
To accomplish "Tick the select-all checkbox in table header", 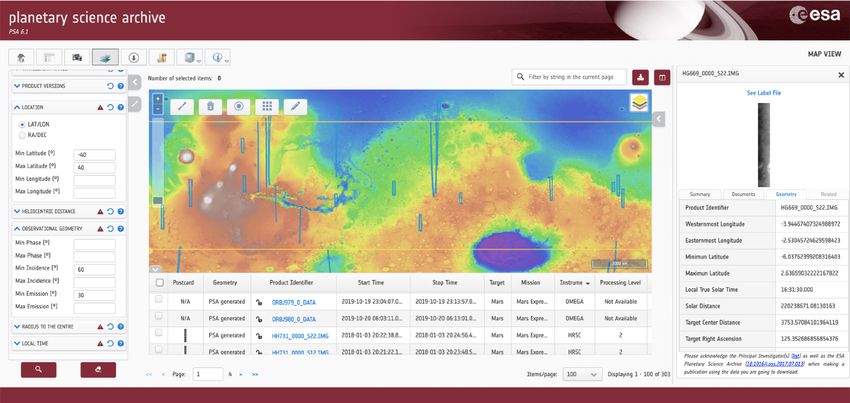I will (159, 283).
